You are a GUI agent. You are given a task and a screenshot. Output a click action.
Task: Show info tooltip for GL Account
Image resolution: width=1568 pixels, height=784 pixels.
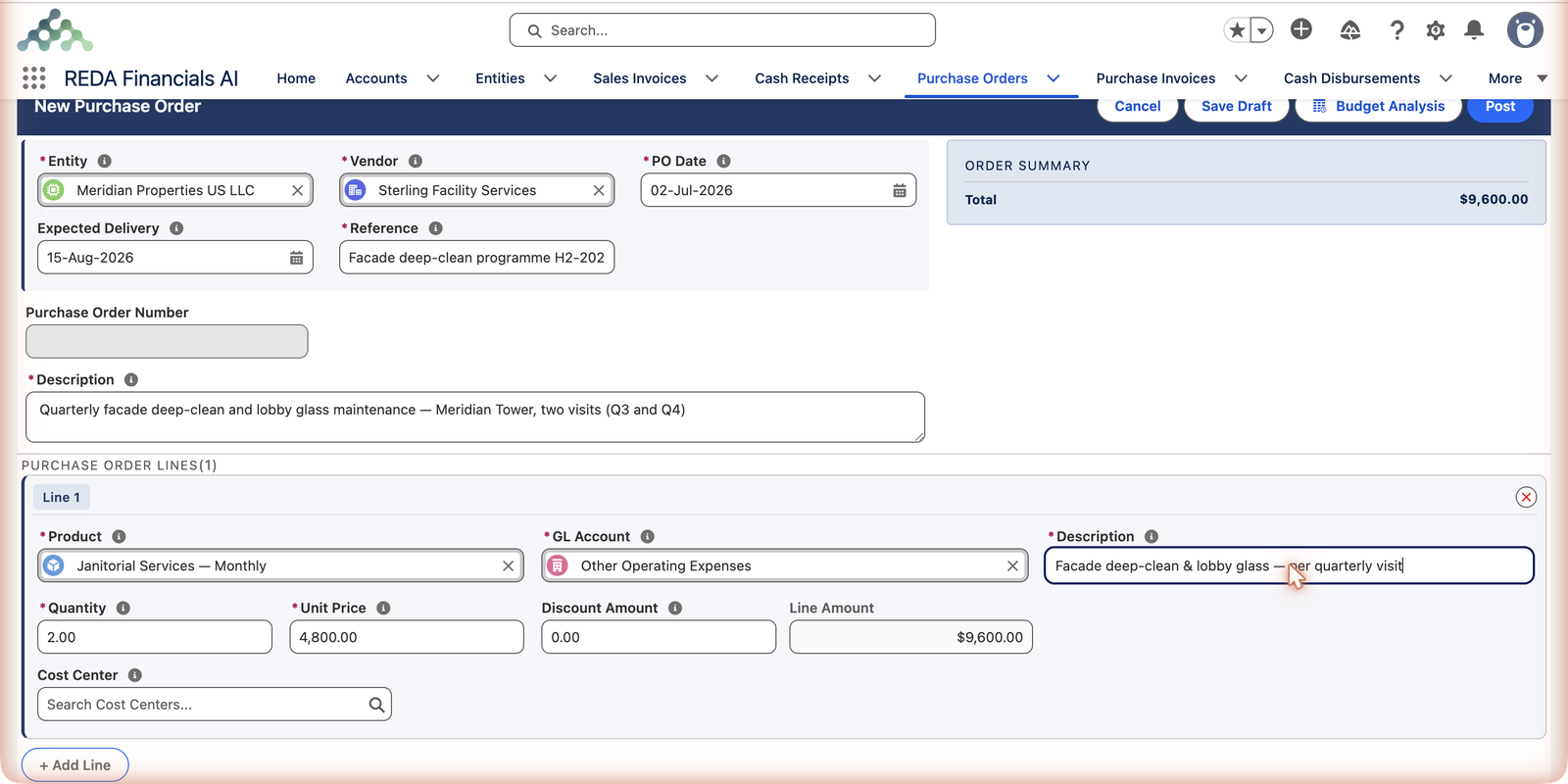648,536
